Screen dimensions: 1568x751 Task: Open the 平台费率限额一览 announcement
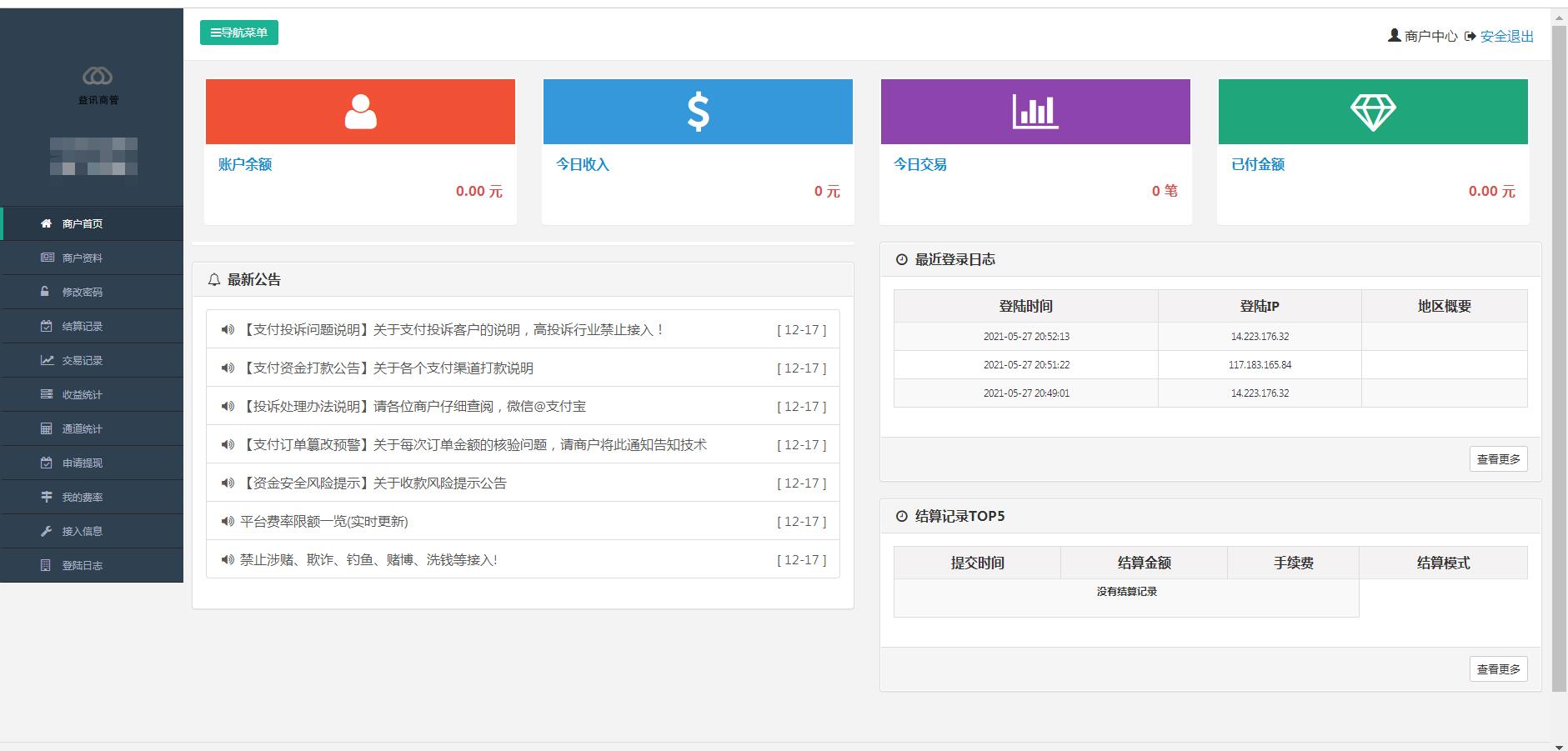point(324,522)
